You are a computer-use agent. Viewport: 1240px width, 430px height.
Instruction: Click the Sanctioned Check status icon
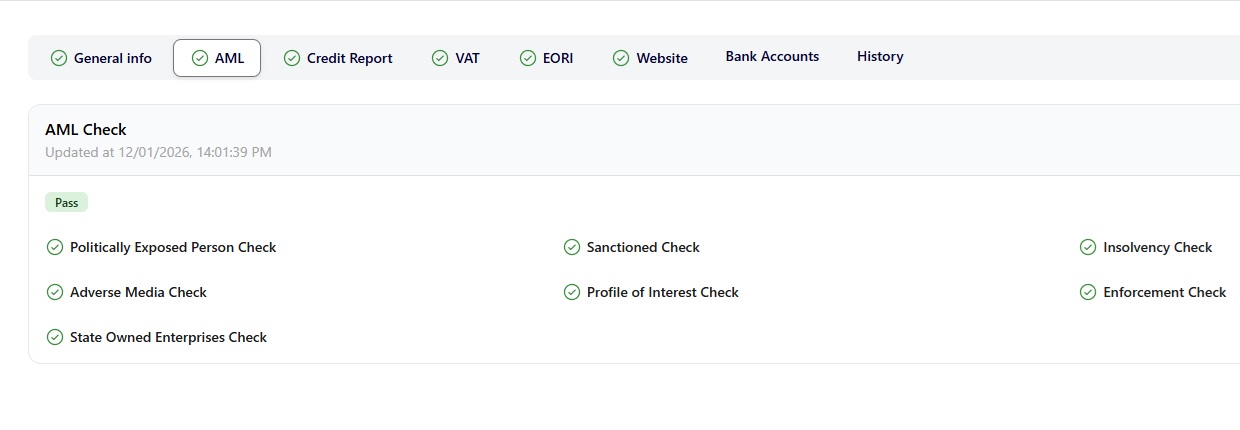click(x=572, y=247)
